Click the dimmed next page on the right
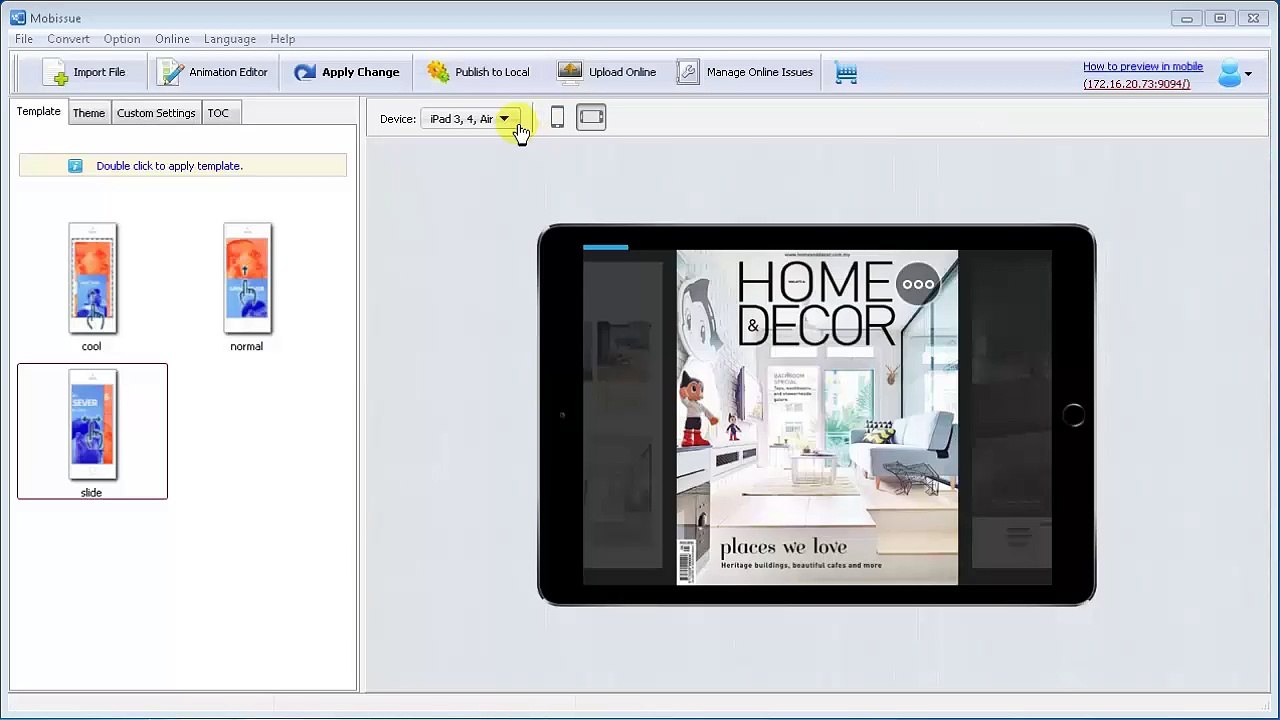 [x=1011, y=415]
